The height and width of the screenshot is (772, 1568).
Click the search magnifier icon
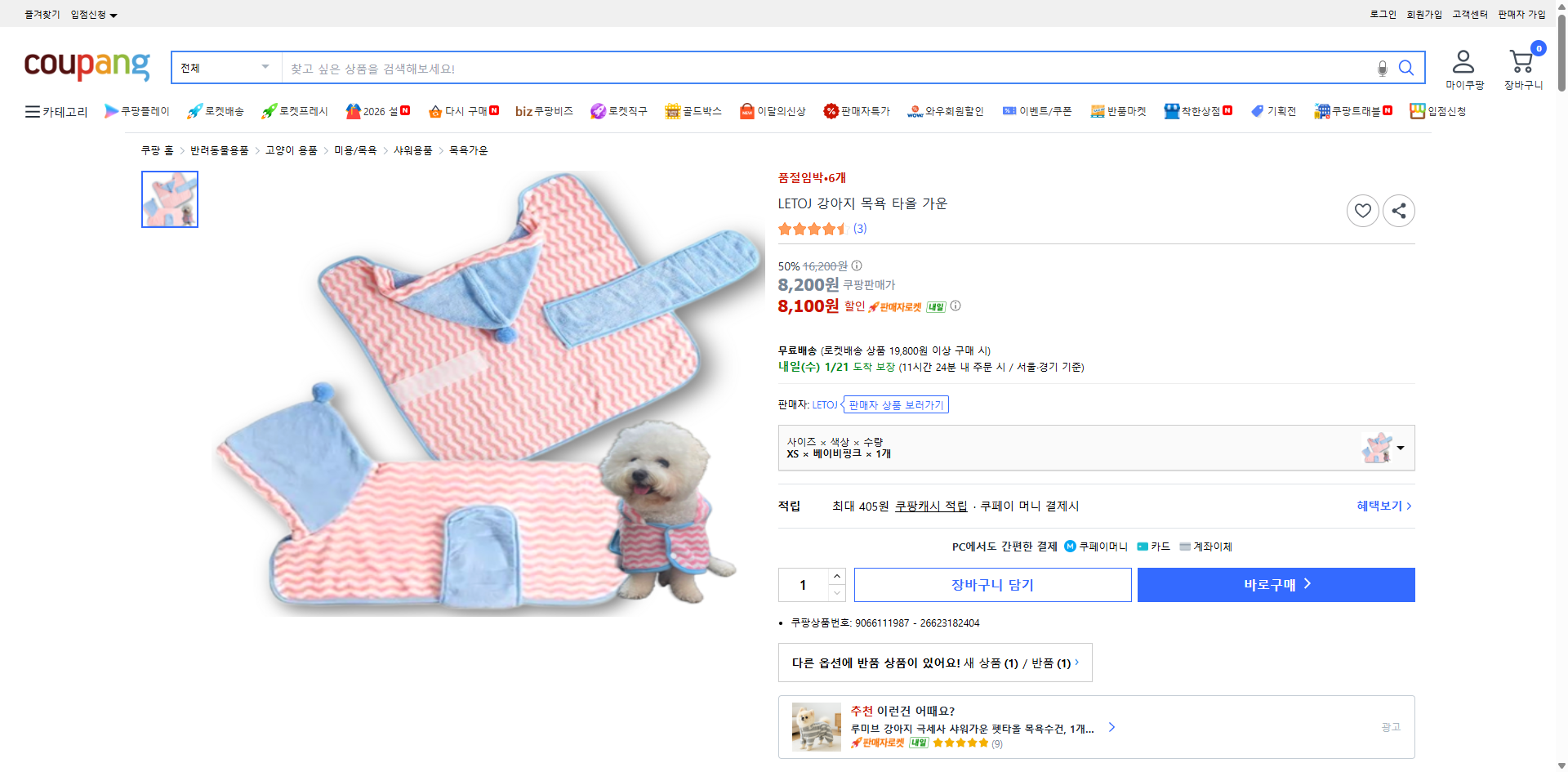point(1406,68)
